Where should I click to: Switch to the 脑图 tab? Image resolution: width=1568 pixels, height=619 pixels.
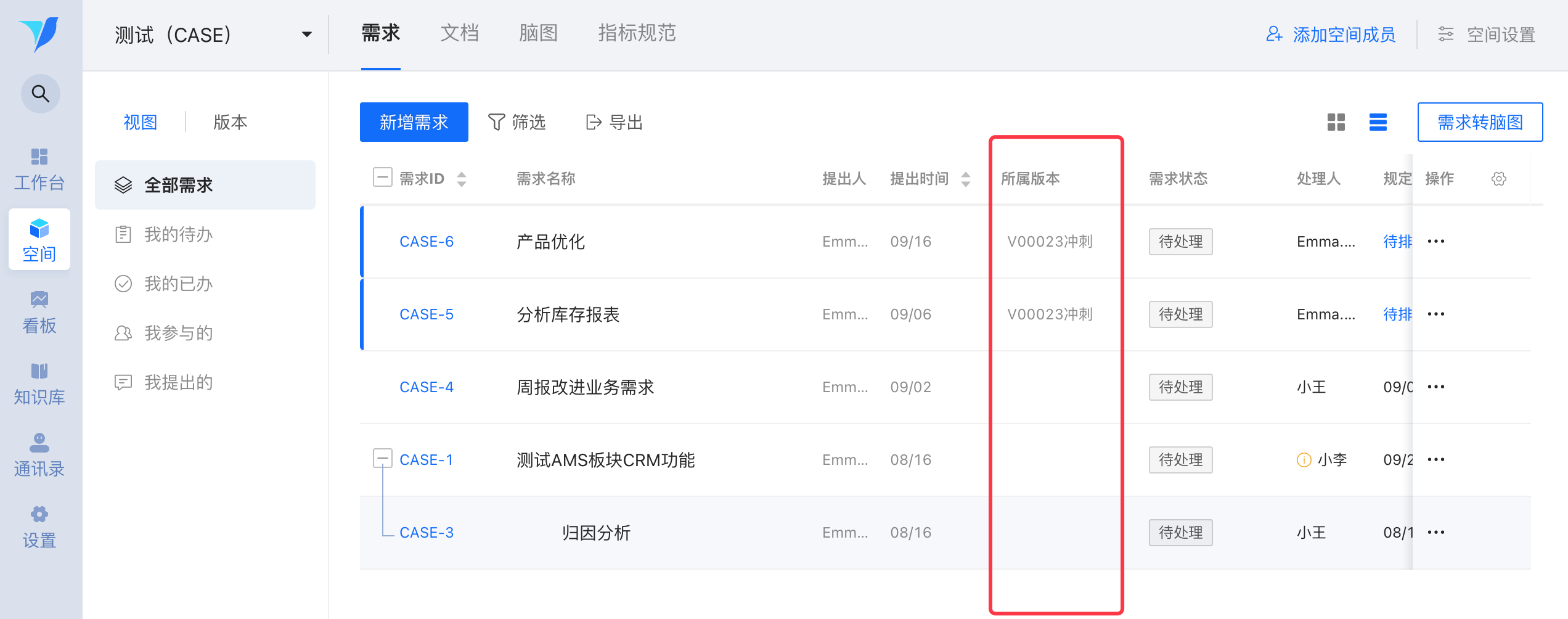coord(539,33)
